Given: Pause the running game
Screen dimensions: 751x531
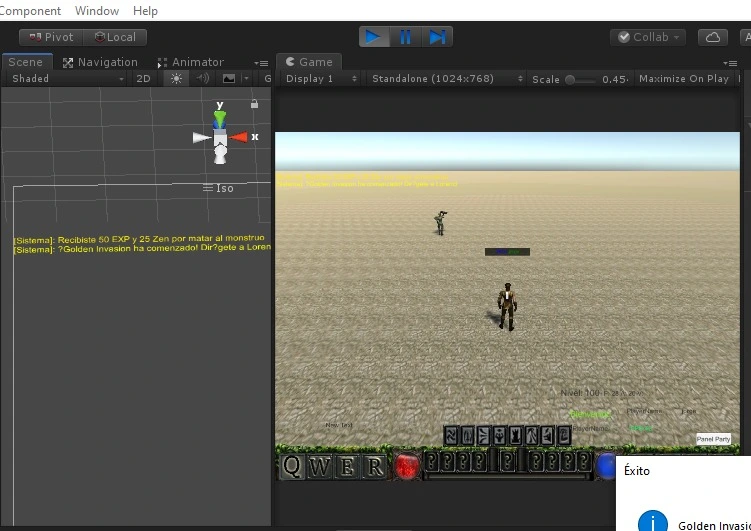Looking at the screenshot, I should point(405,37).
